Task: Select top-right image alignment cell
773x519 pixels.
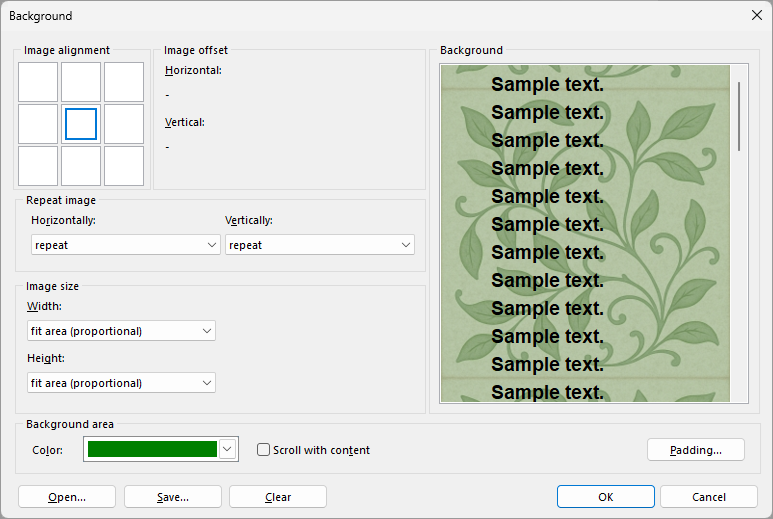Action: coord(124,82)
